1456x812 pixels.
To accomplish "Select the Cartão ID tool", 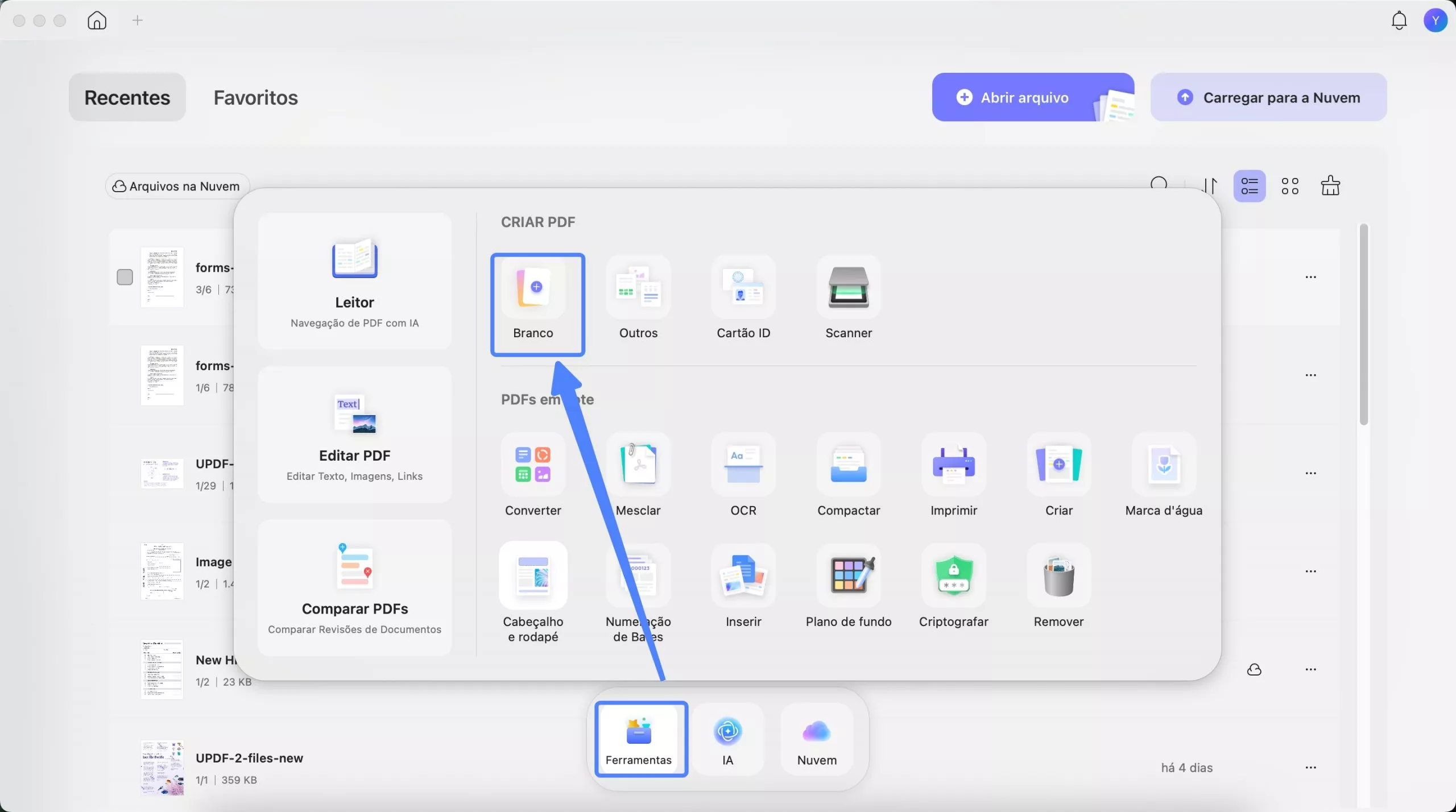I will (743, 299).
